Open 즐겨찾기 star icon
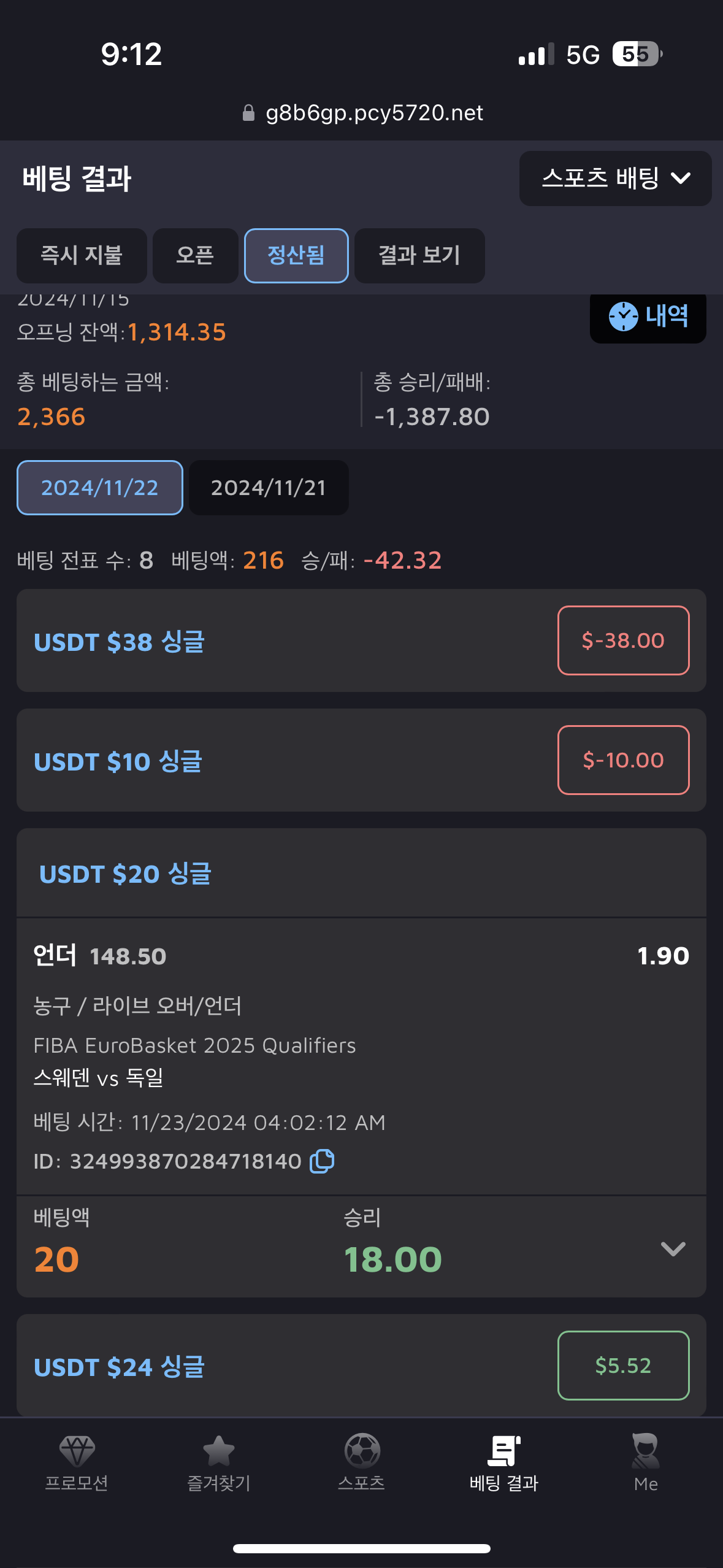723x1568 pixels. (x=219, y=1451)
